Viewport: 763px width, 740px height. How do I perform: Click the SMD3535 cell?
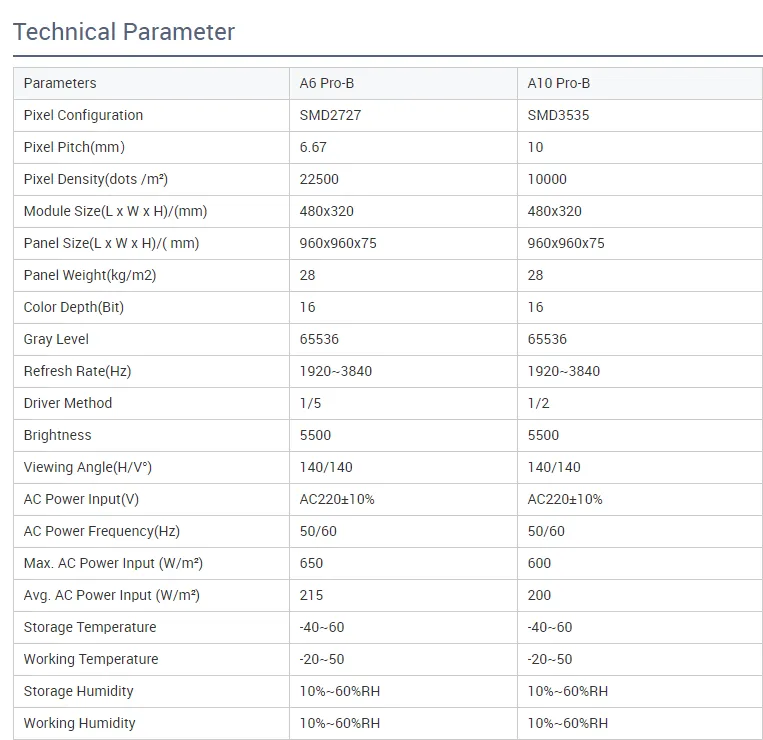pyautogui.click(x=558, y=115)
